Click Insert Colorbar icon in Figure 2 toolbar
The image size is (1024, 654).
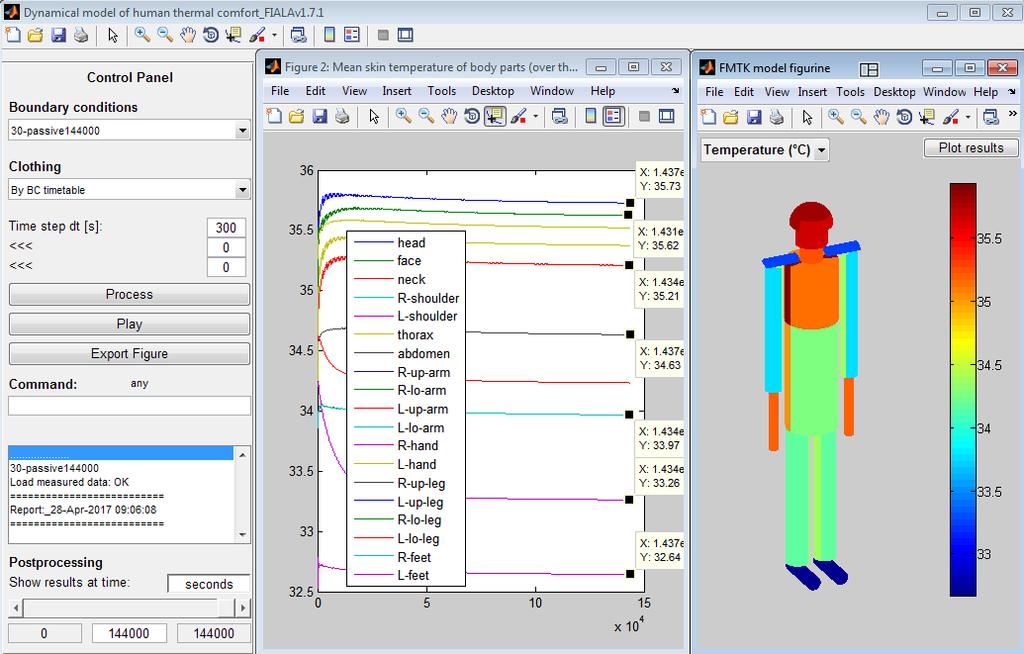591,116
